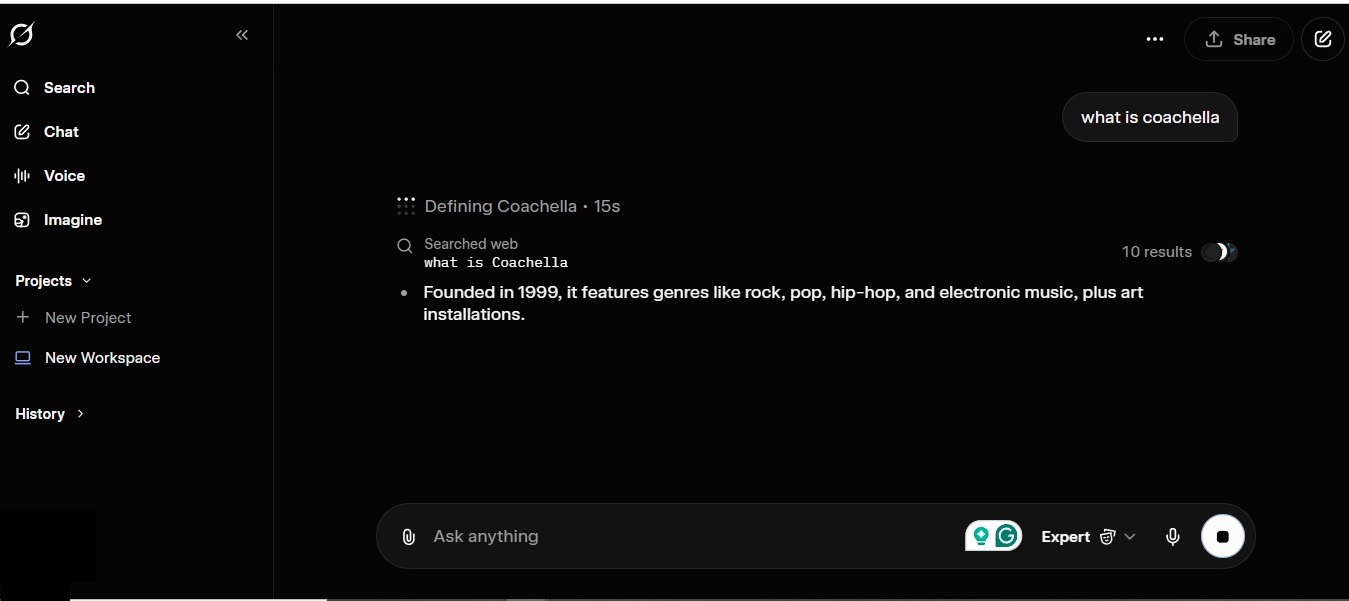
Task: Click the Grok logo icon
Action: 21,35
